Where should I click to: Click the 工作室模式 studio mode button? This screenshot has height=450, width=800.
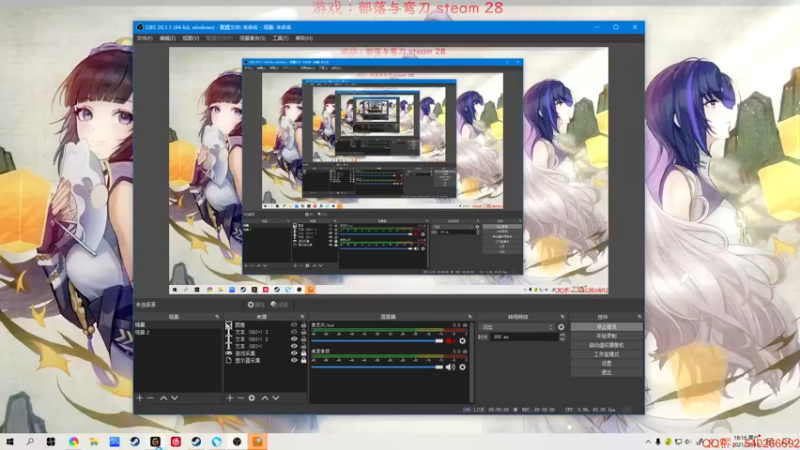coord(606,355)
